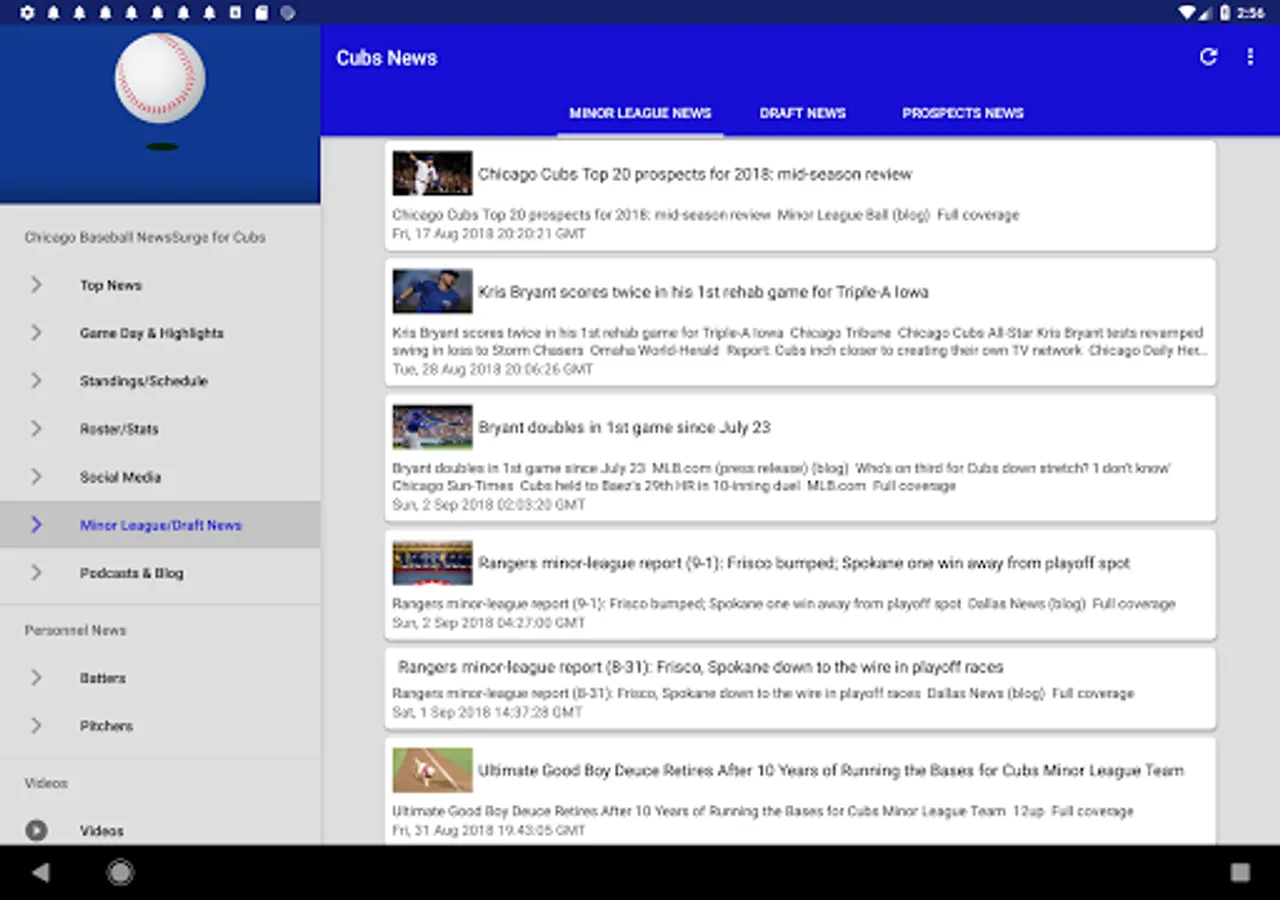Tap the battery icon in status bar
This screenshot has width=1280, height=900.
coord(1224,13)
